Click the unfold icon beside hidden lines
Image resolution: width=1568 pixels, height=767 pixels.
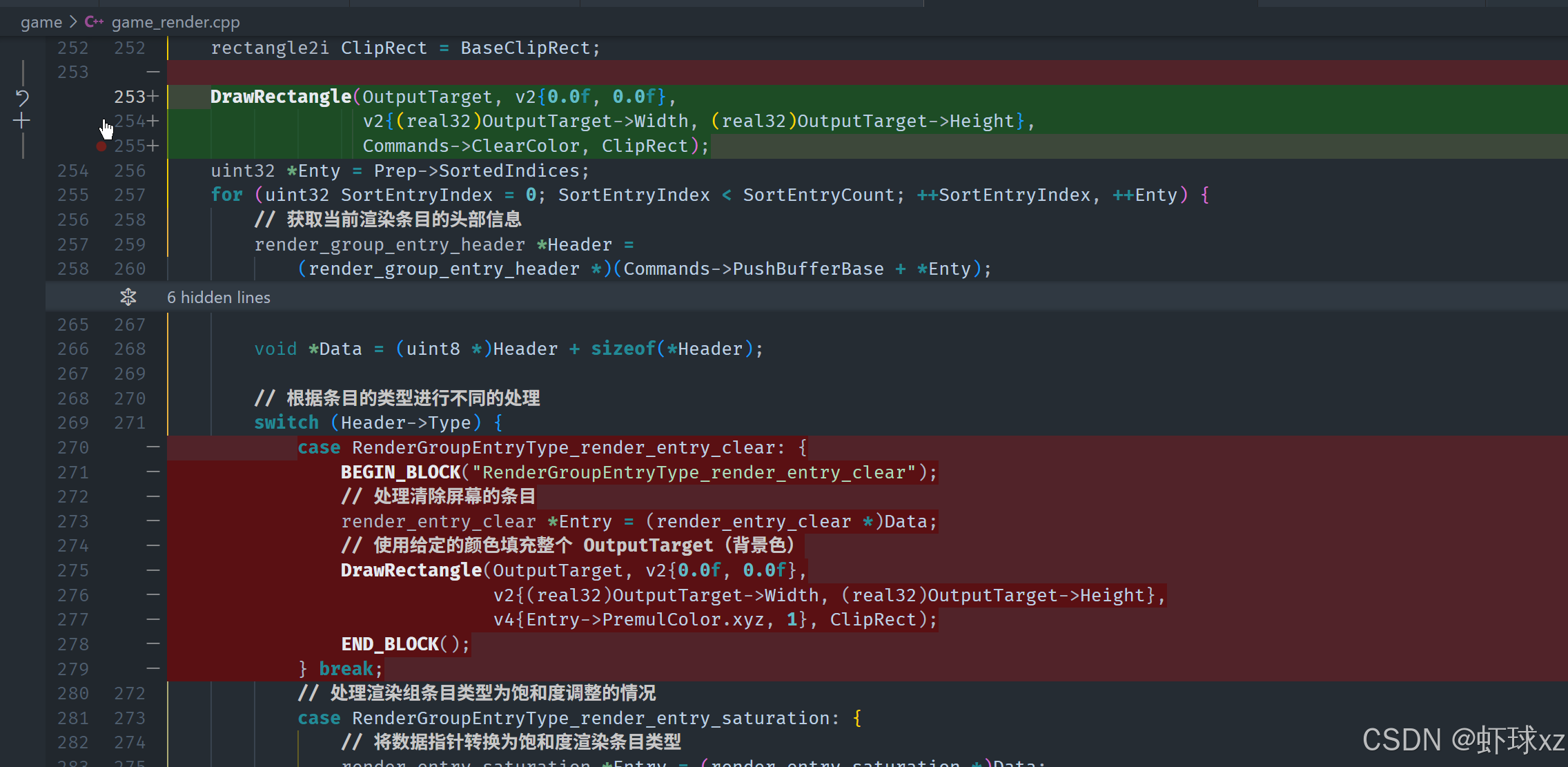[x=128, y=297]
